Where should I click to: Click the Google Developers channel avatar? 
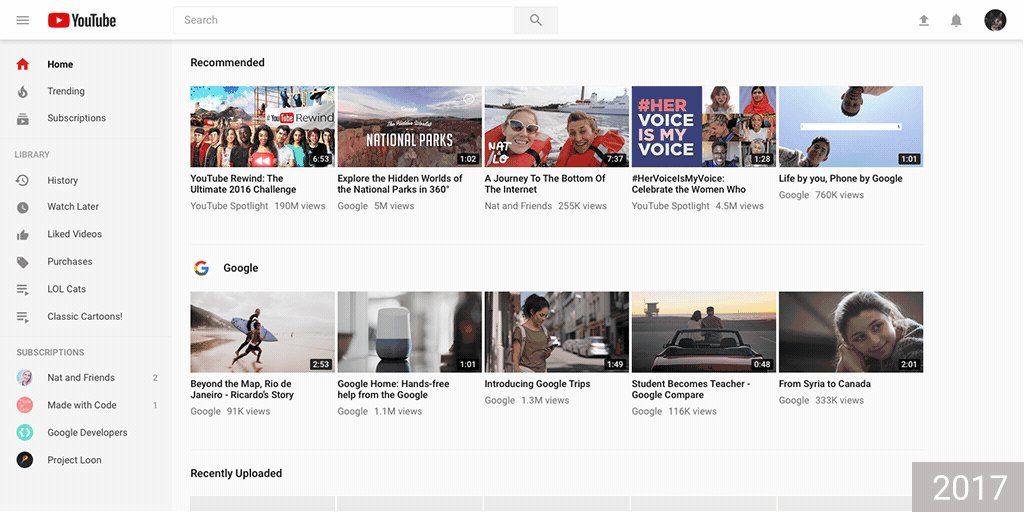tap(25, 432)
